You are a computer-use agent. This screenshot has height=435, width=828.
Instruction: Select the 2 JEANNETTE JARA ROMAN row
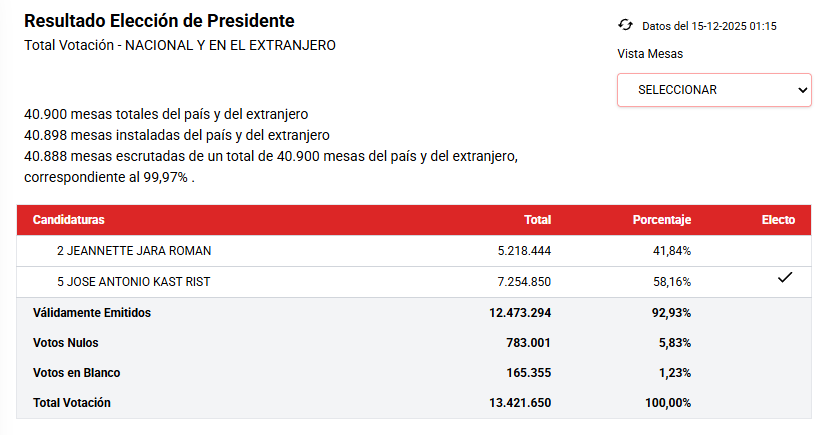(x=134, y=251)
